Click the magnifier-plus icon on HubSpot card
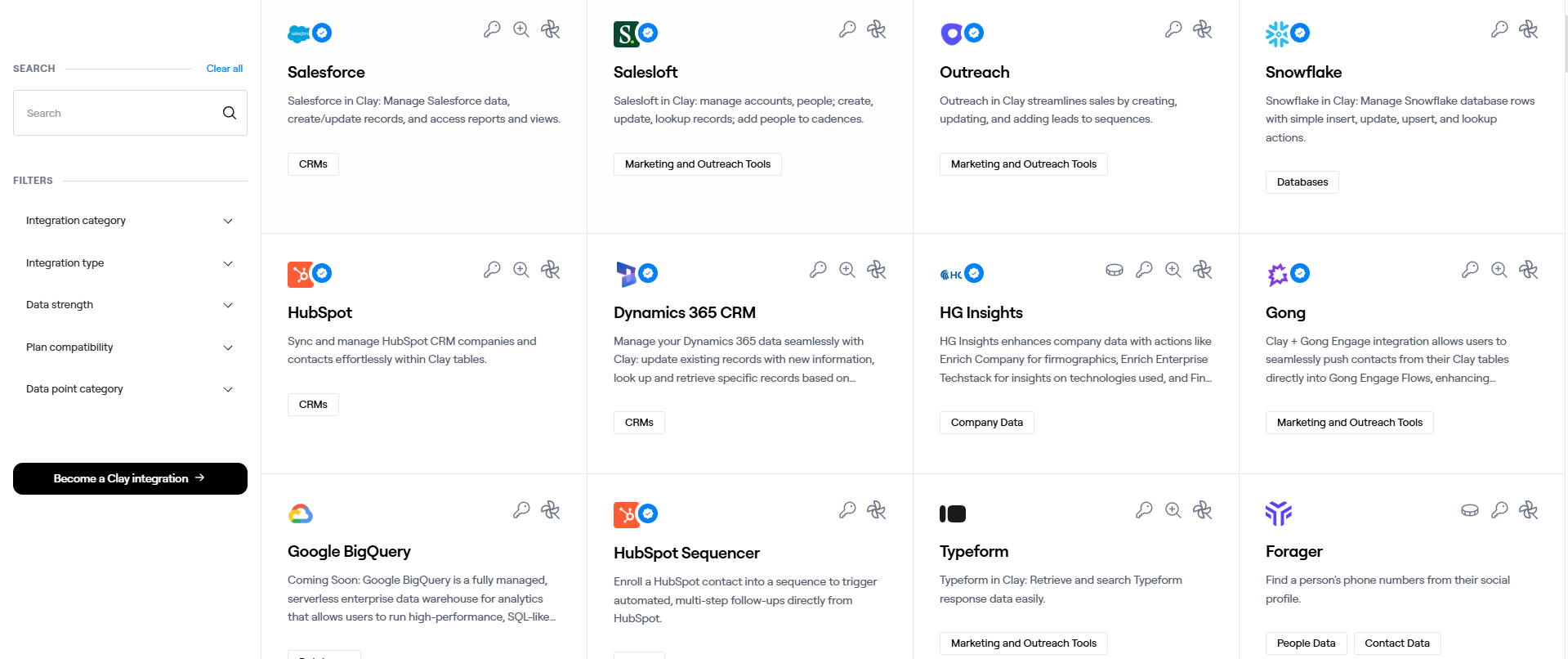 pos(521,270)
